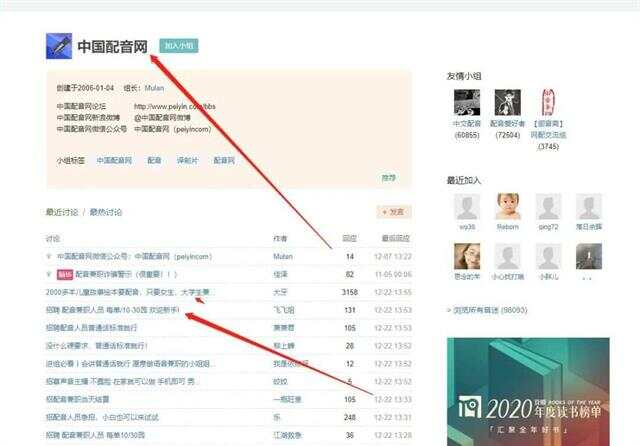Select the 译制片 group tag
Screen dimensions: 640x446
187,160
